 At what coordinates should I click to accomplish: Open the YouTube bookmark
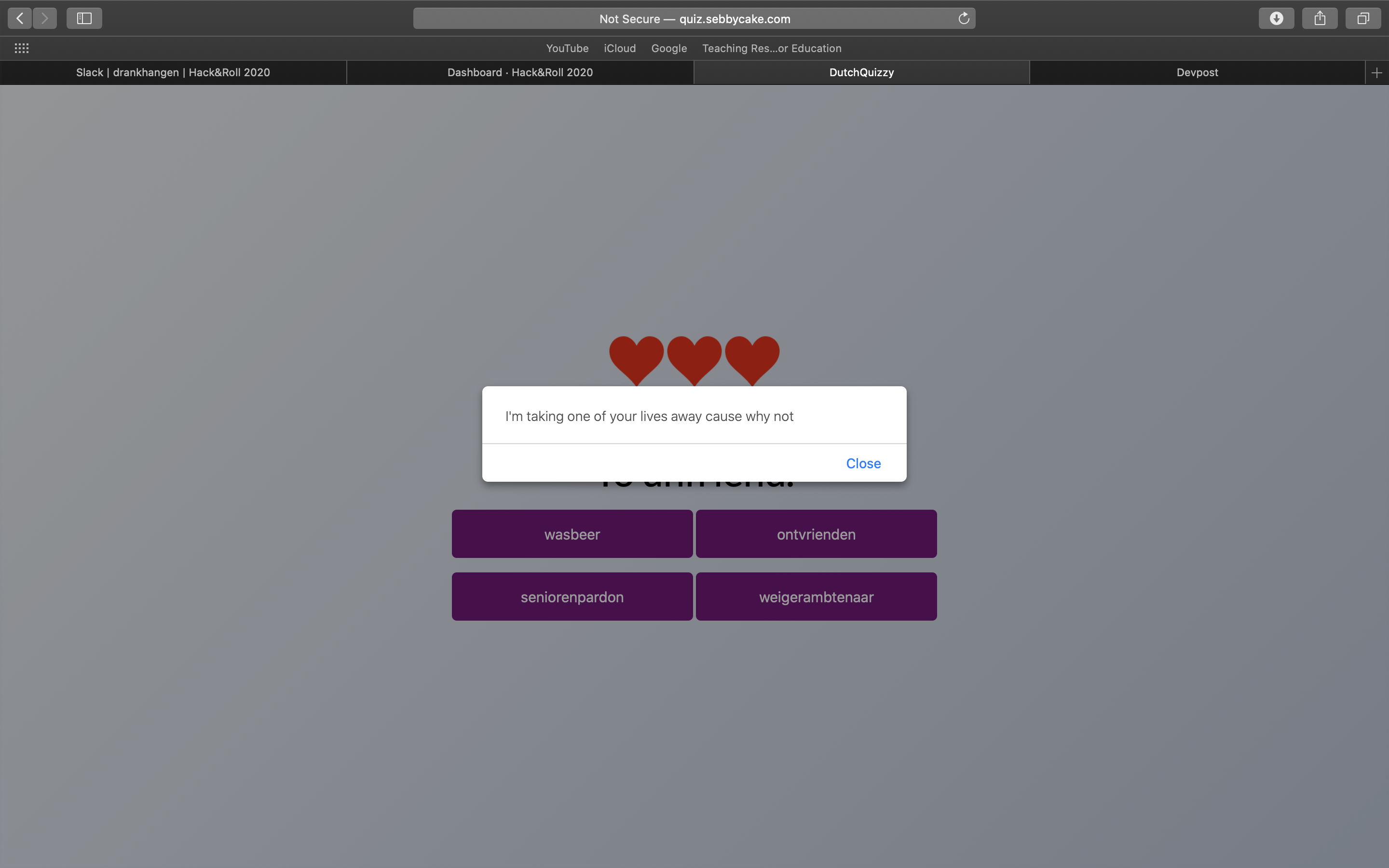pos(567,48)
